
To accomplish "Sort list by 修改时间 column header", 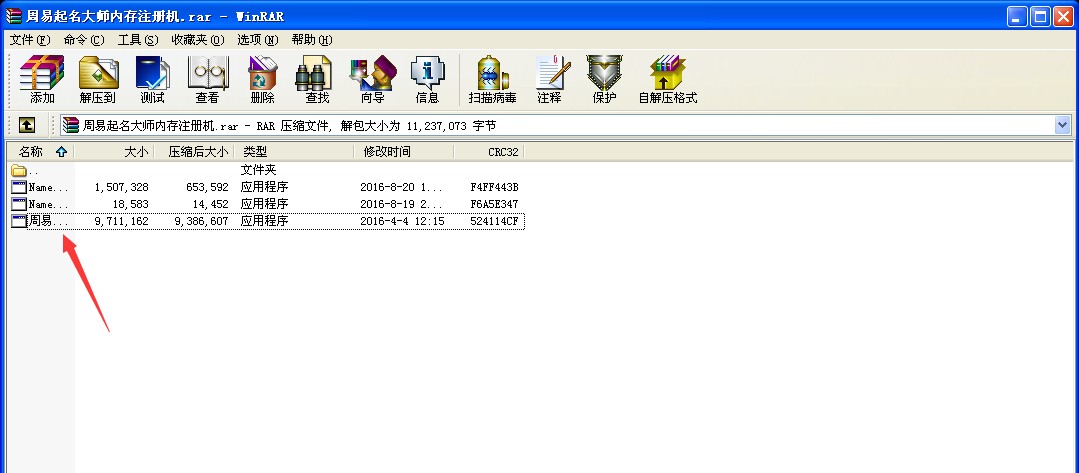I will tap(387, 152).
